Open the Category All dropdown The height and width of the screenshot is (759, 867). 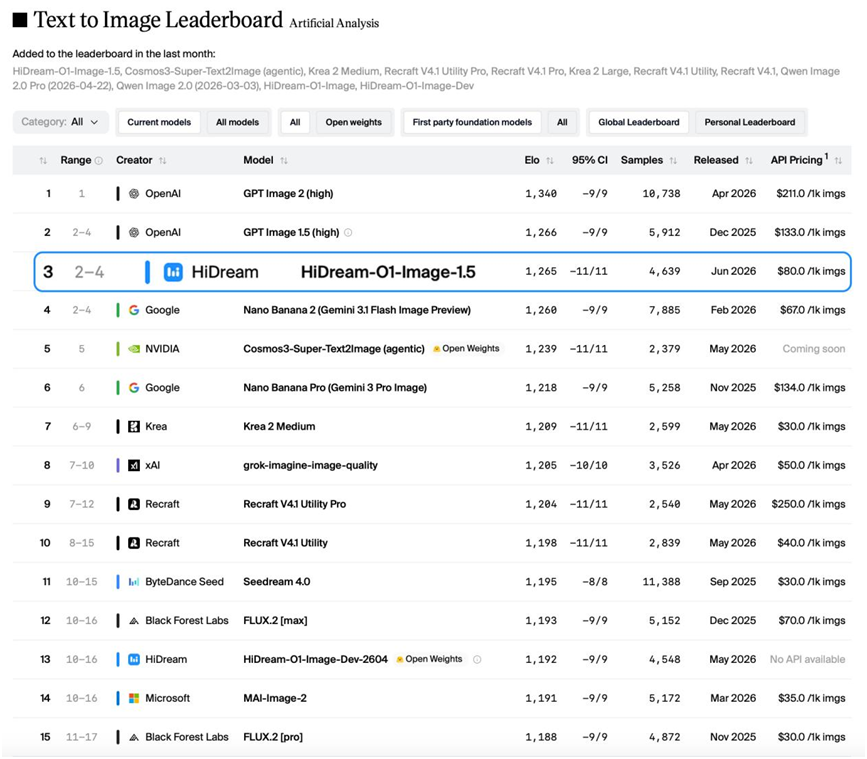(60, 122)
